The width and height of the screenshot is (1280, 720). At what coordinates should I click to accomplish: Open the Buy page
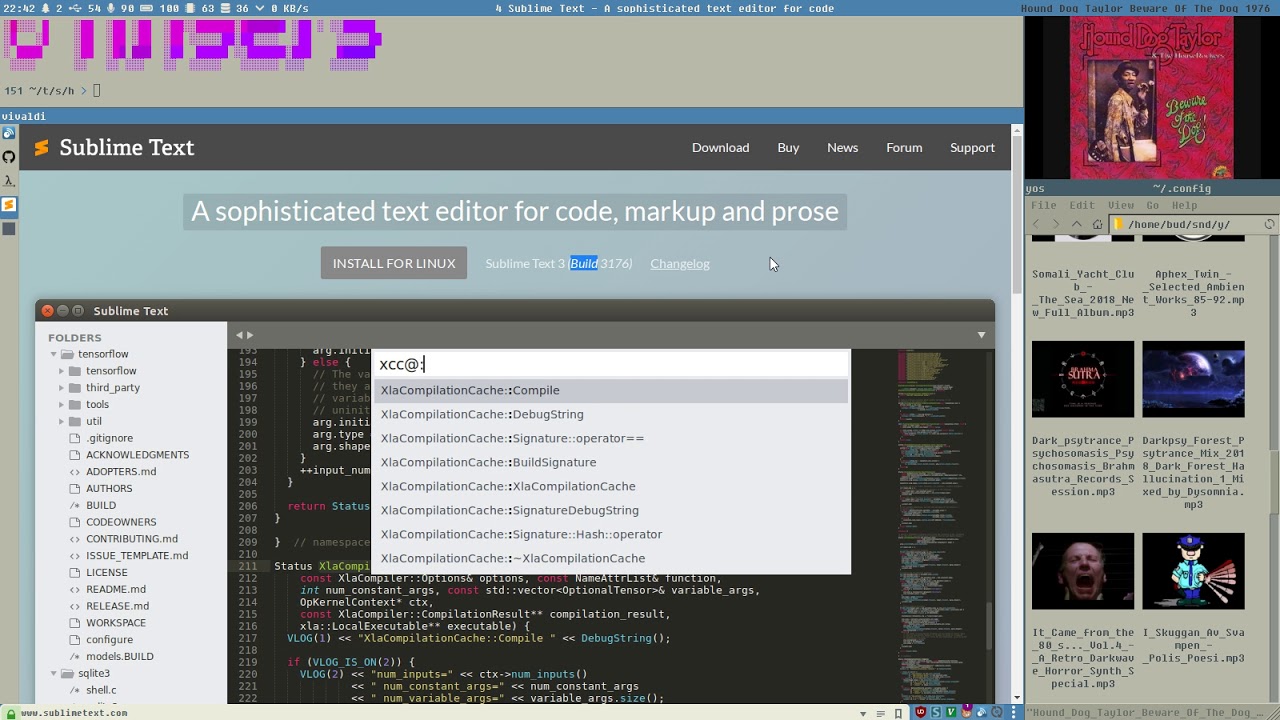tap(788, 148)
